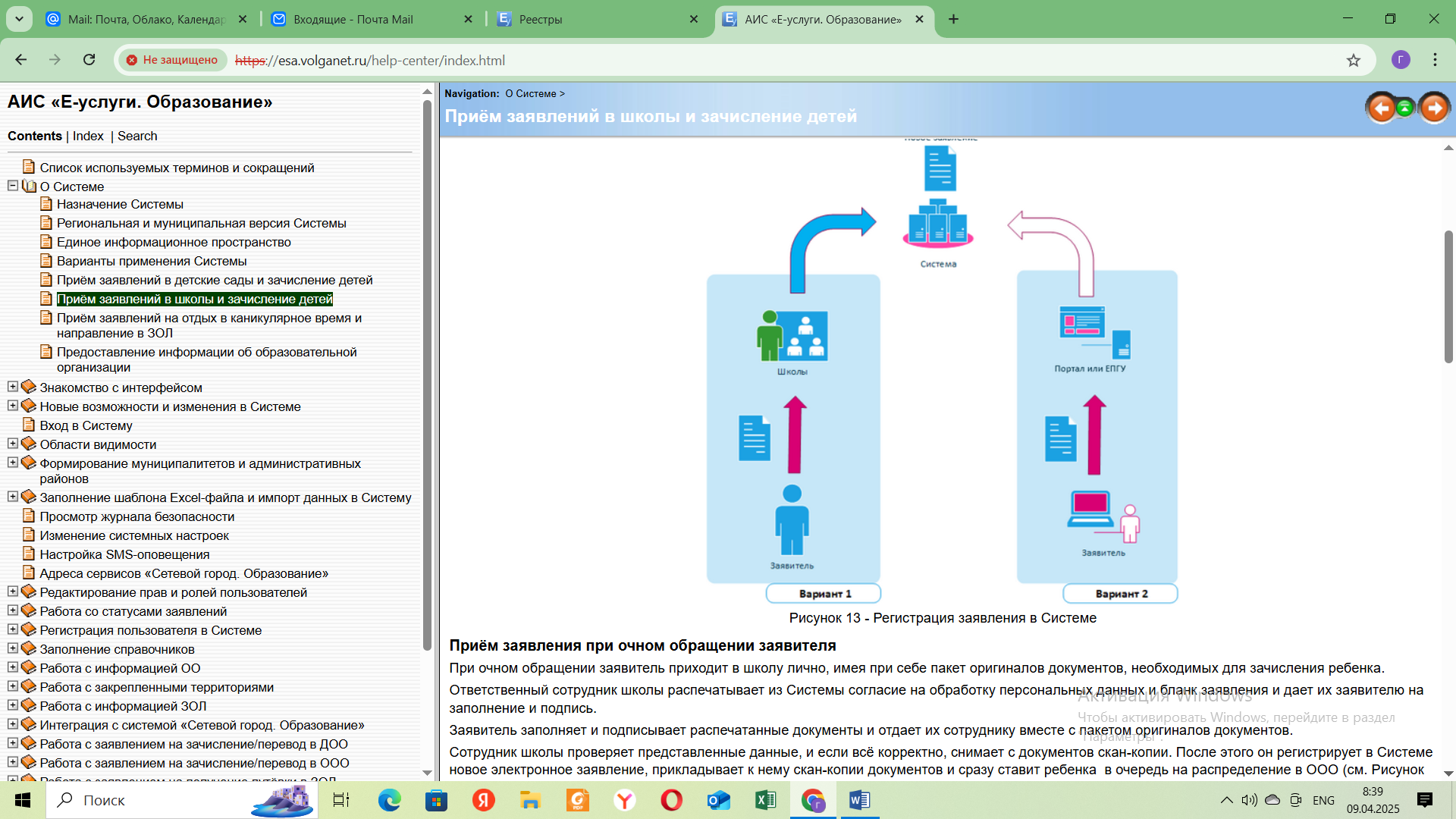Open tab search dropdown arrow
Viewport: 1456px width, 819px height.
[19, 19]
